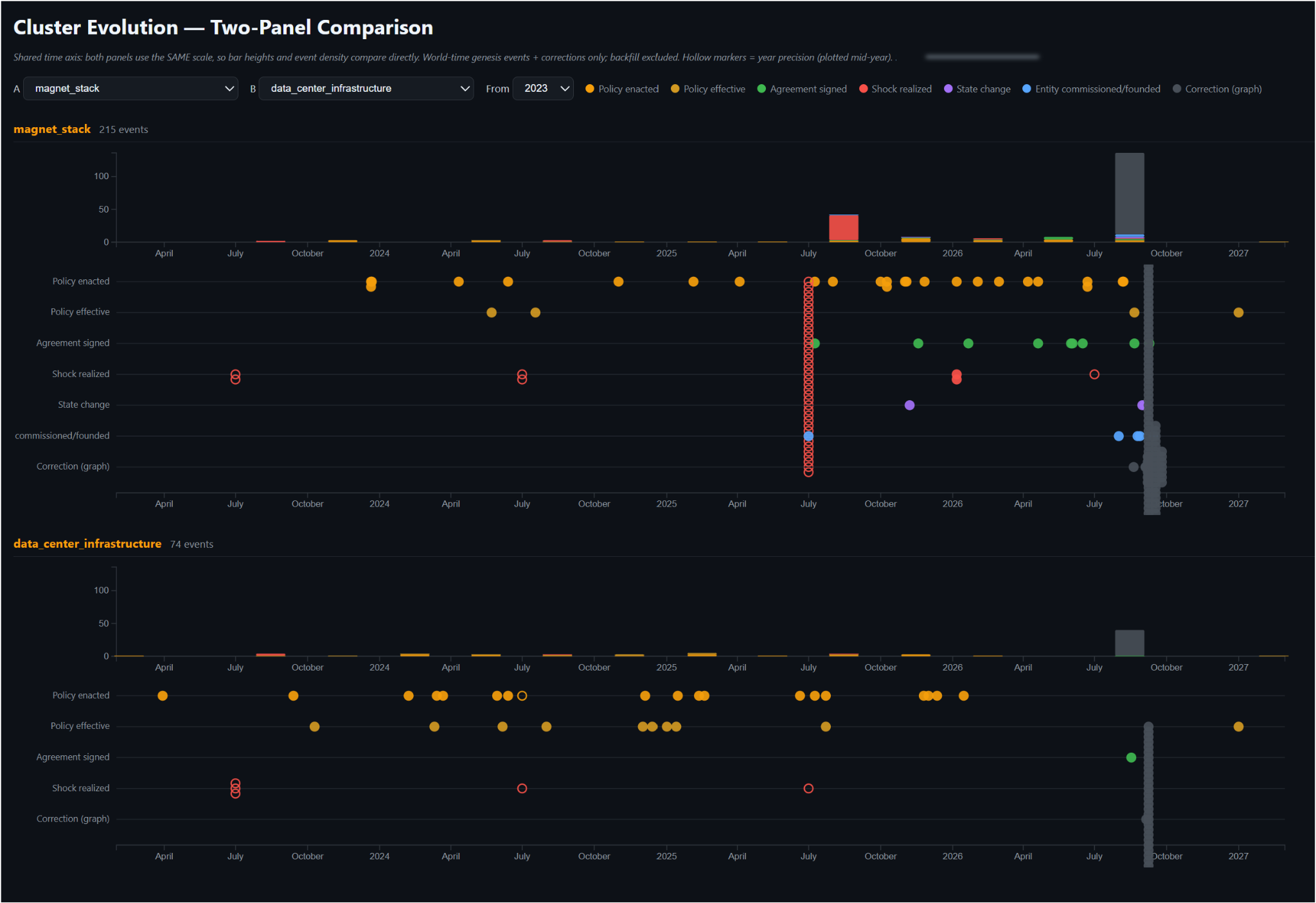Select hollow Shock realized markers at July 2023 in magnet_stack
1316x903 pixels.
235,376
